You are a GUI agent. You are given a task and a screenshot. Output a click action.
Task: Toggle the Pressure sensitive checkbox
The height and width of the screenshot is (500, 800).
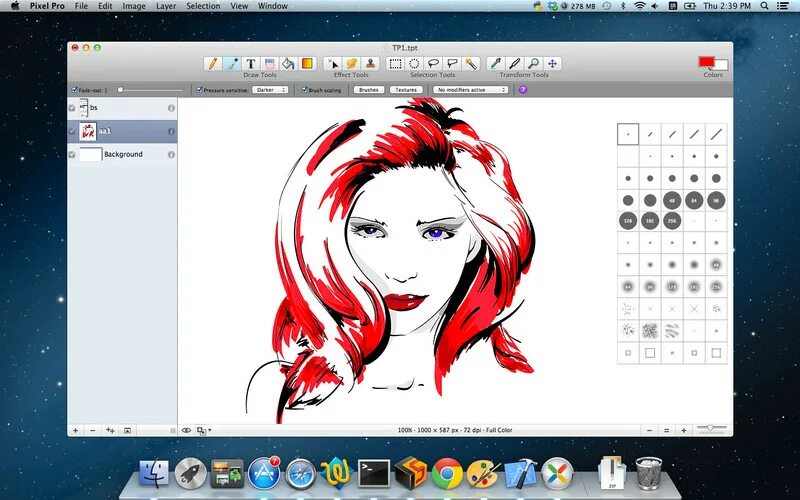point(199,90)
